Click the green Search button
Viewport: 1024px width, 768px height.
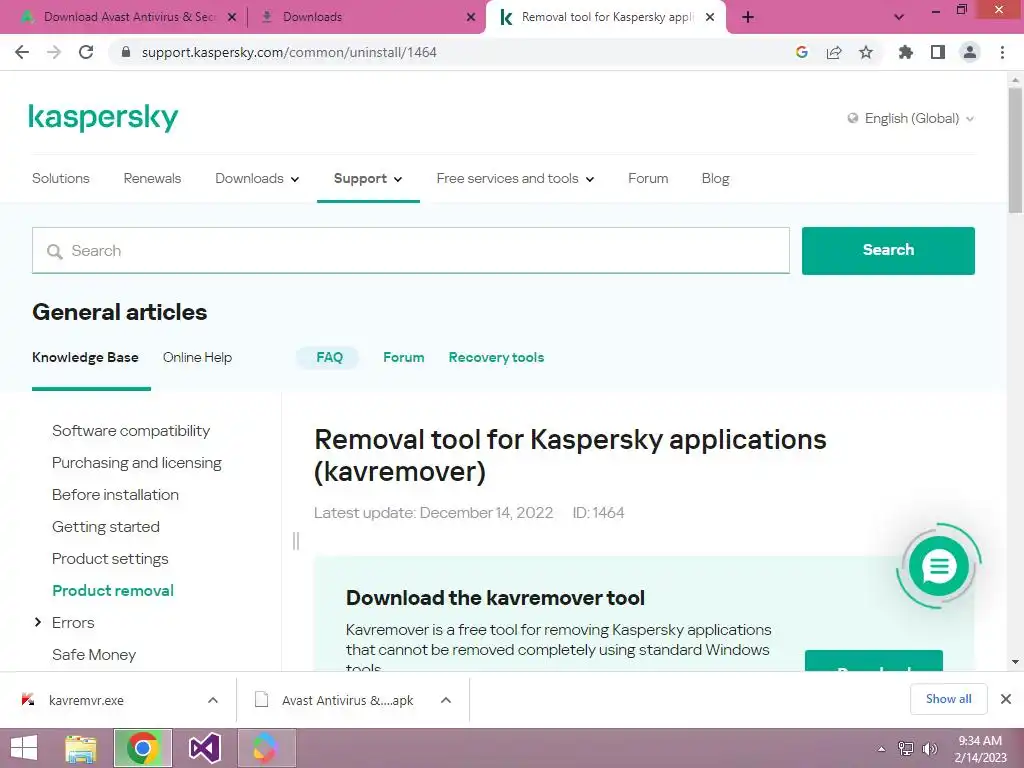coord(888,250)
